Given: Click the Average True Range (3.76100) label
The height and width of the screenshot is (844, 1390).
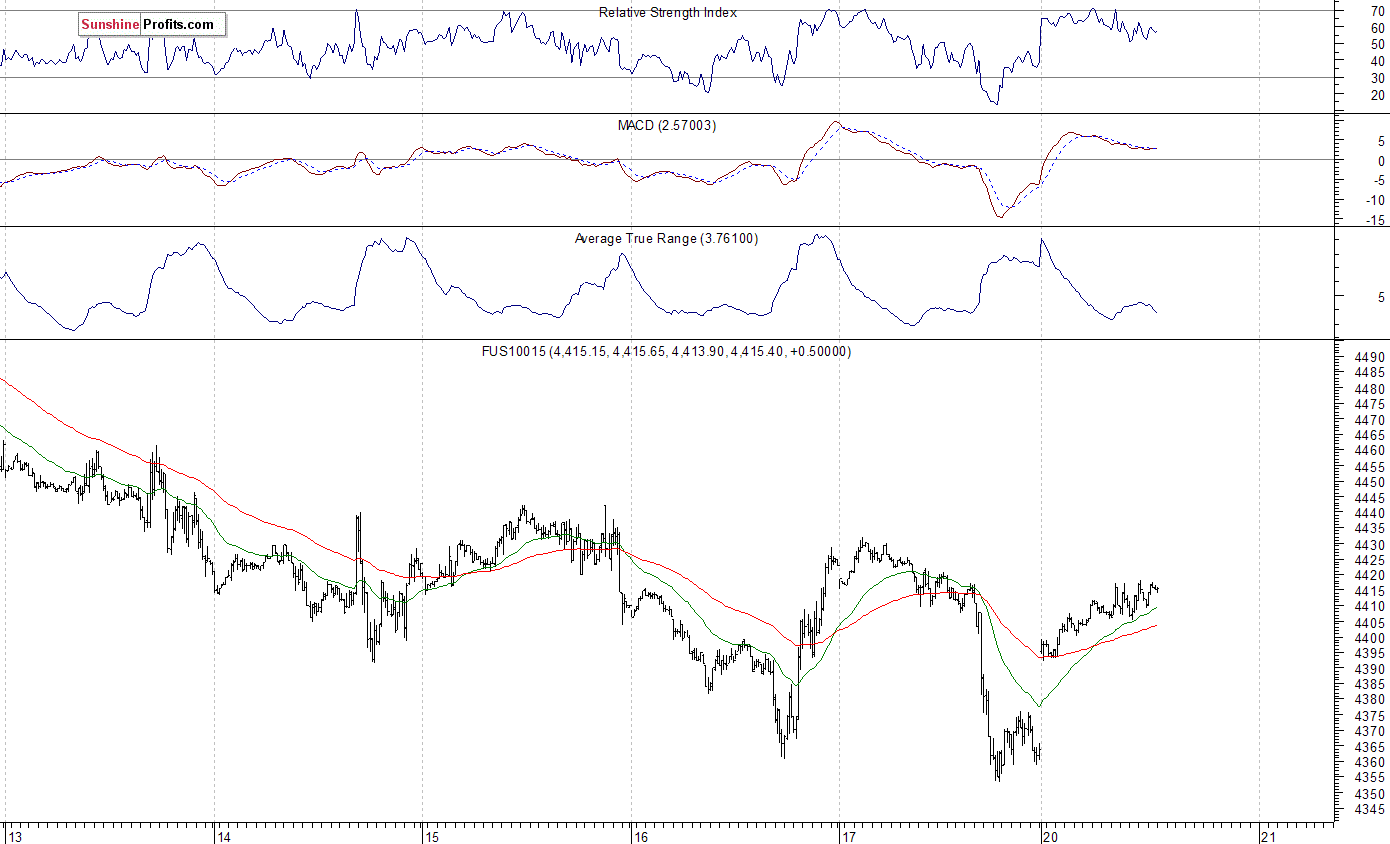Looking at the screenshot, I should (666, 239).
